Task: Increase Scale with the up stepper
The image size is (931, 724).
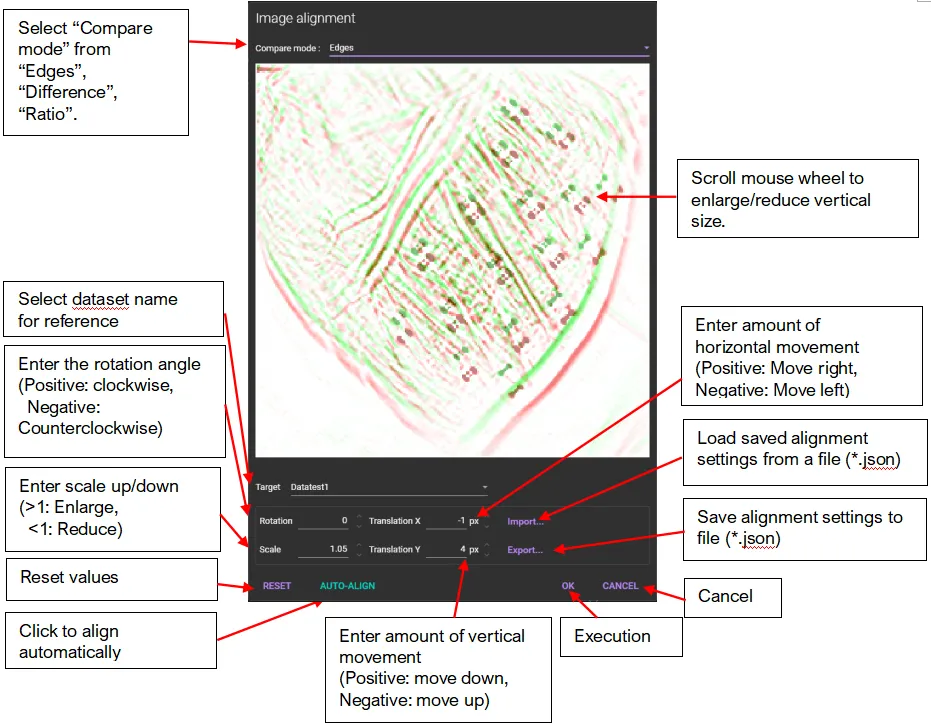Action: 359,545
